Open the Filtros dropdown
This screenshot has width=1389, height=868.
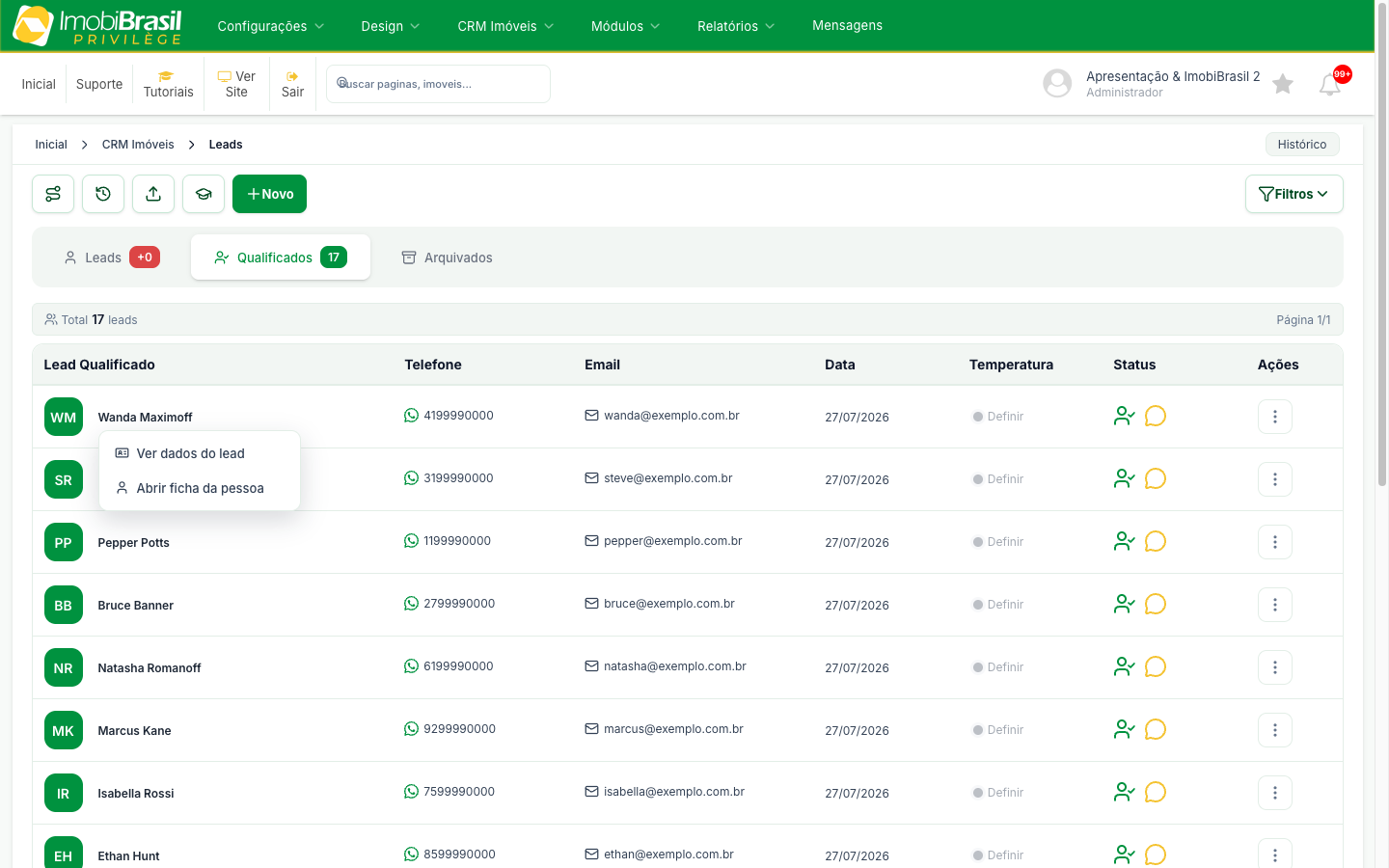pyautogui.click(x=1294, y=194)
